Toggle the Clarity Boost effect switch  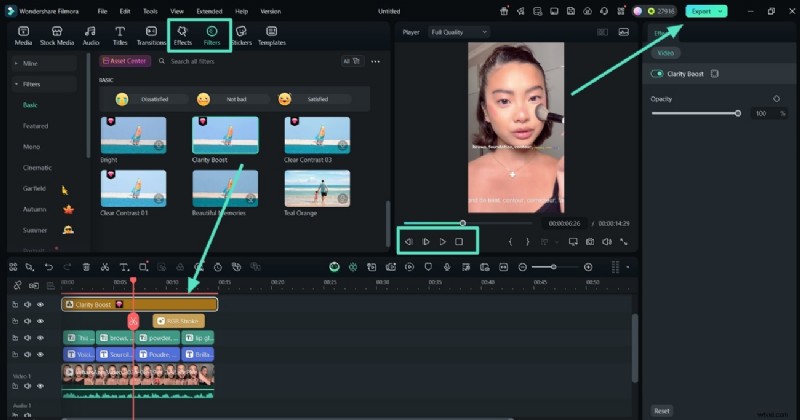pos(657,74)
